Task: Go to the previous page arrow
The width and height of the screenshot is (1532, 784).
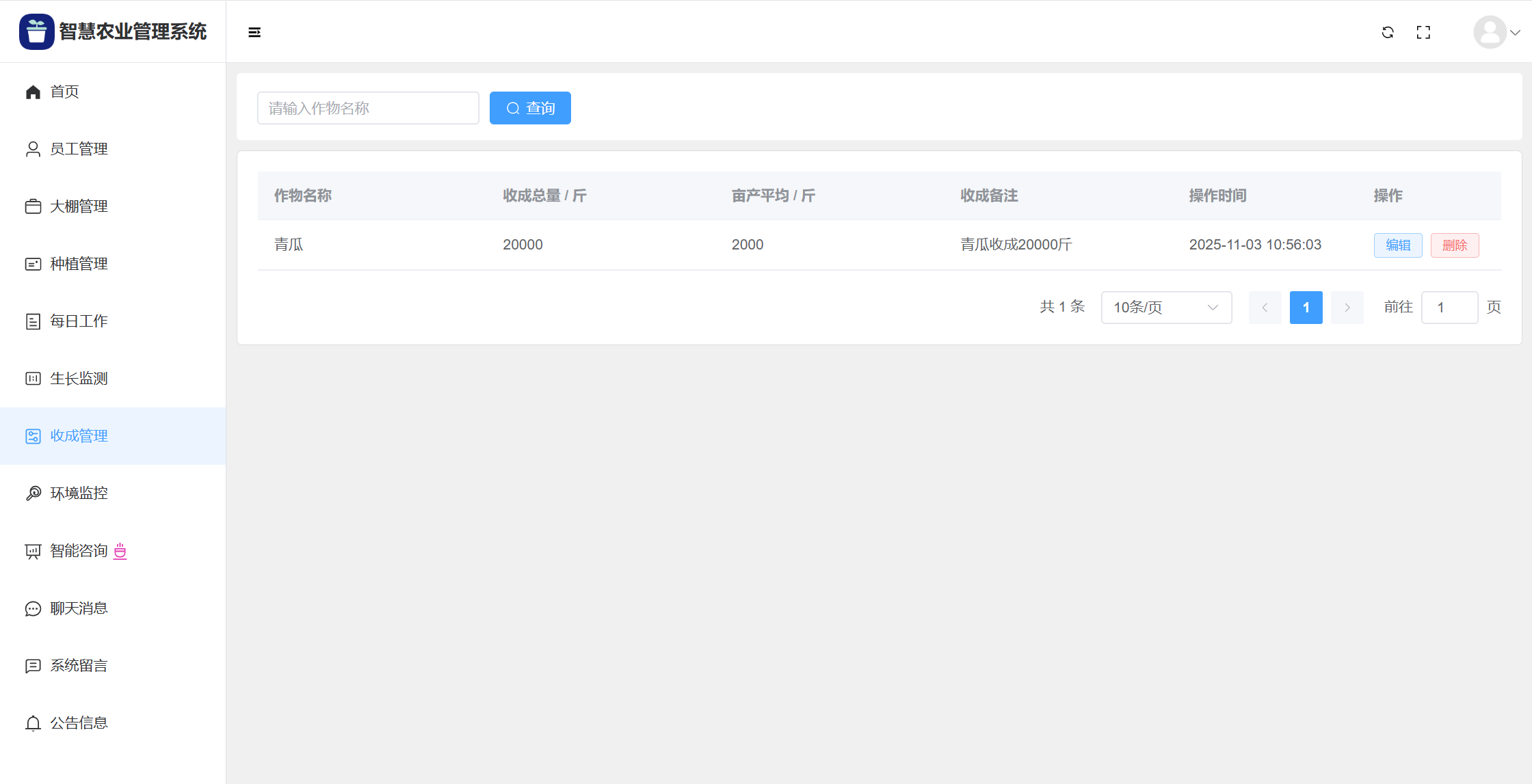Action: coord(1265,308)
